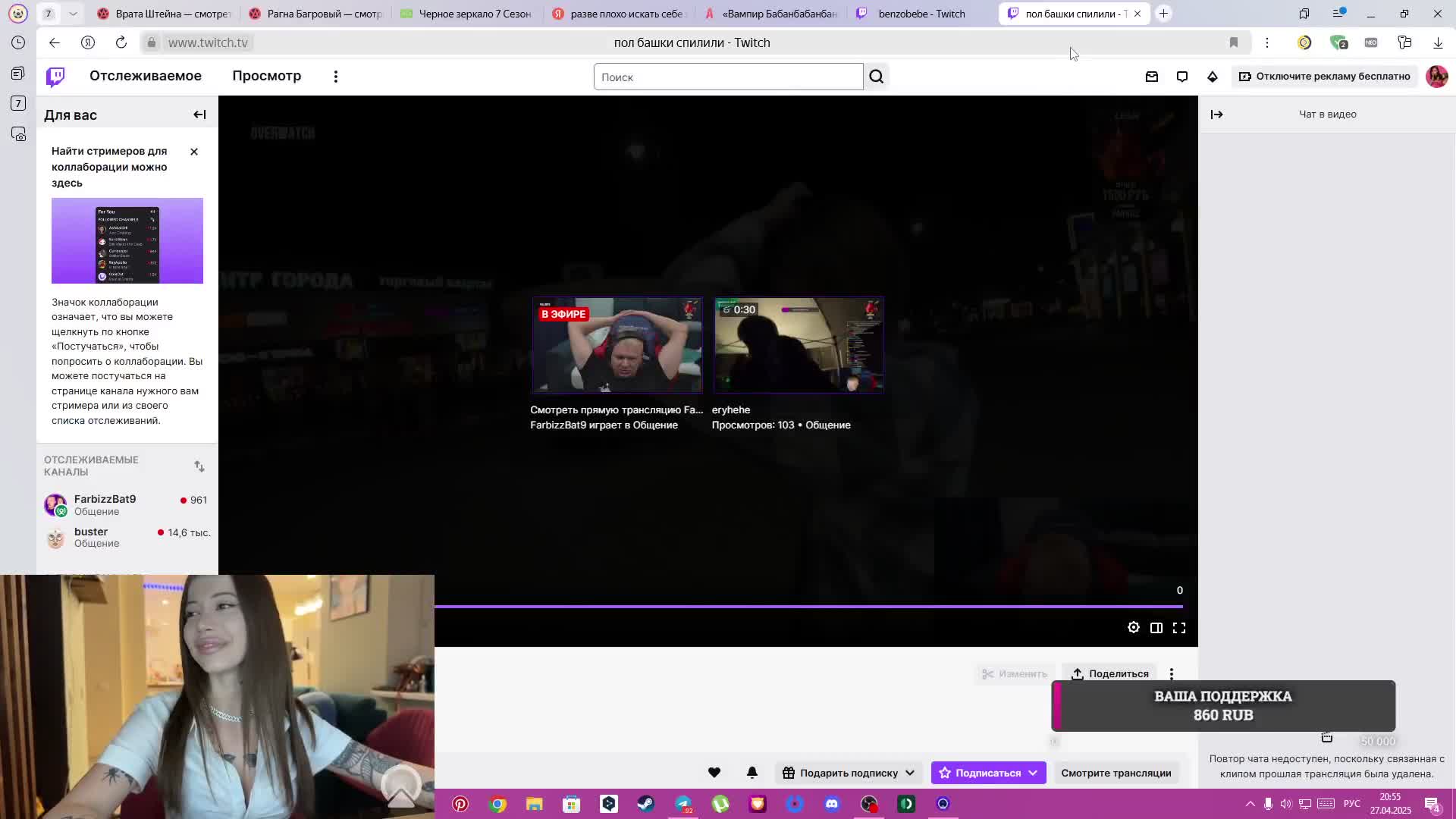Collapse the video chat panel
This screenshot has width=1456, height=819.
1217,115
